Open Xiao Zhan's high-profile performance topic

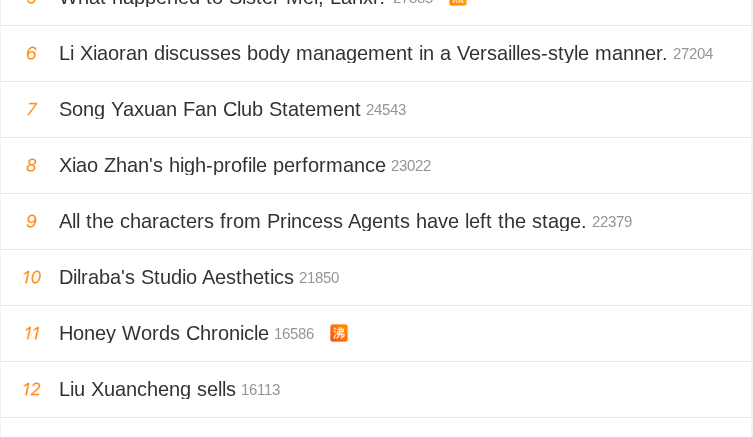tap(222, 165)
